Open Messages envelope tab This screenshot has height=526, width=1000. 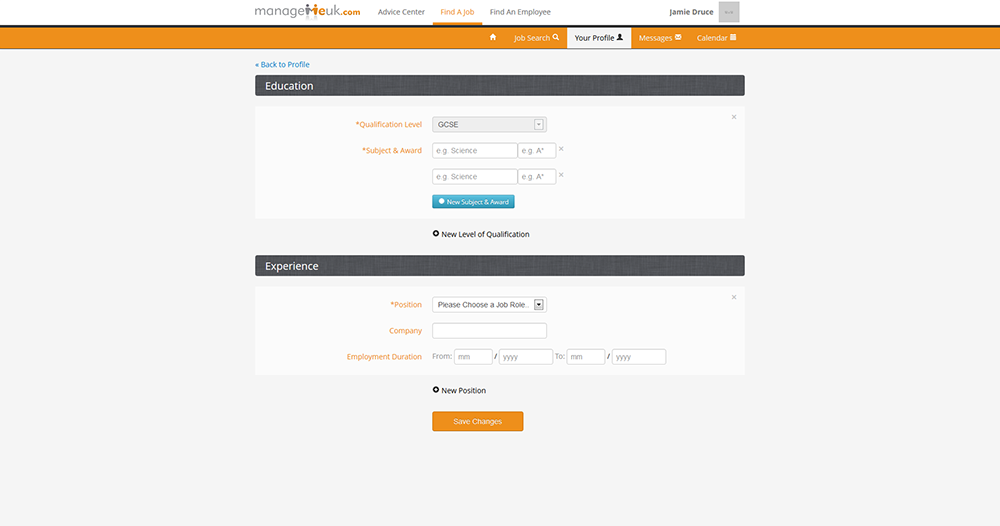[x=659, y=38]
